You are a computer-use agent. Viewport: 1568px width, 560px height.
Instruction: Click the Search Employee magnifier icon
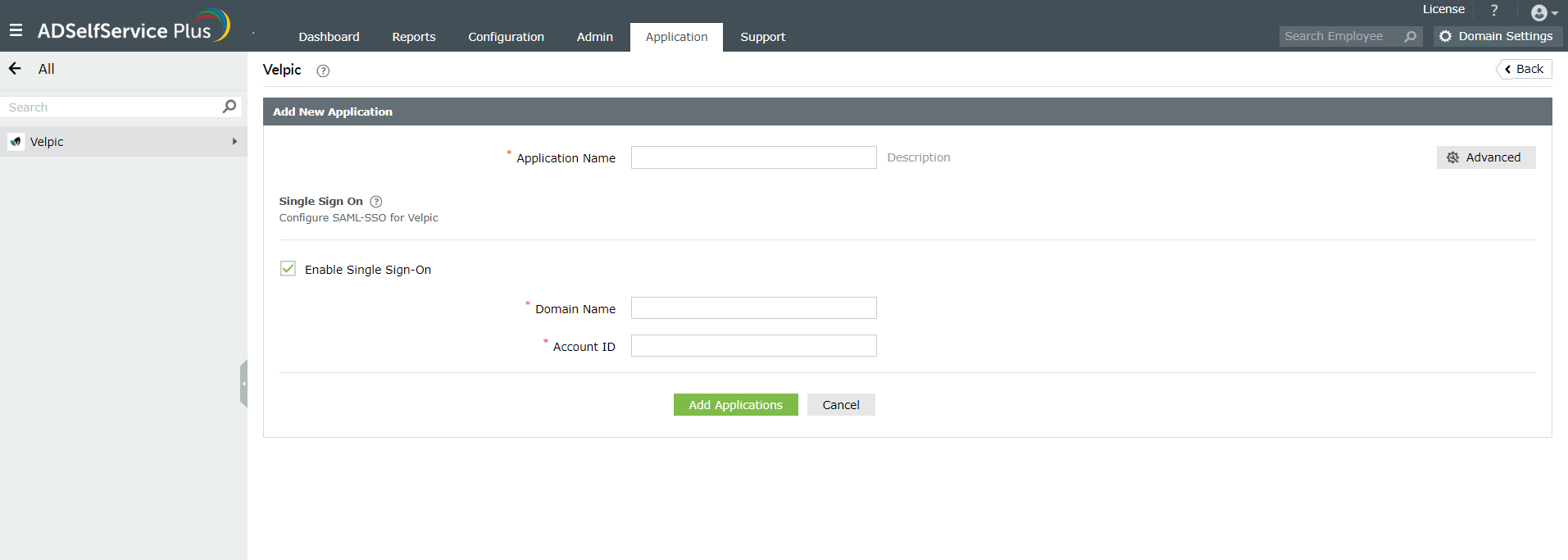coord(1410,36)
